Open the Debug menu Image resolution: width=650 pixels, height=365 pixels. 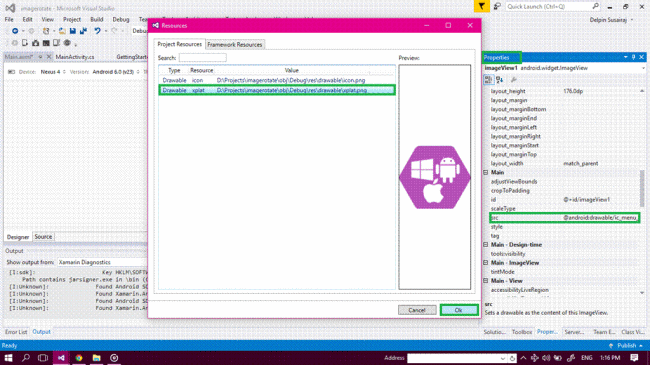[121, 19]
